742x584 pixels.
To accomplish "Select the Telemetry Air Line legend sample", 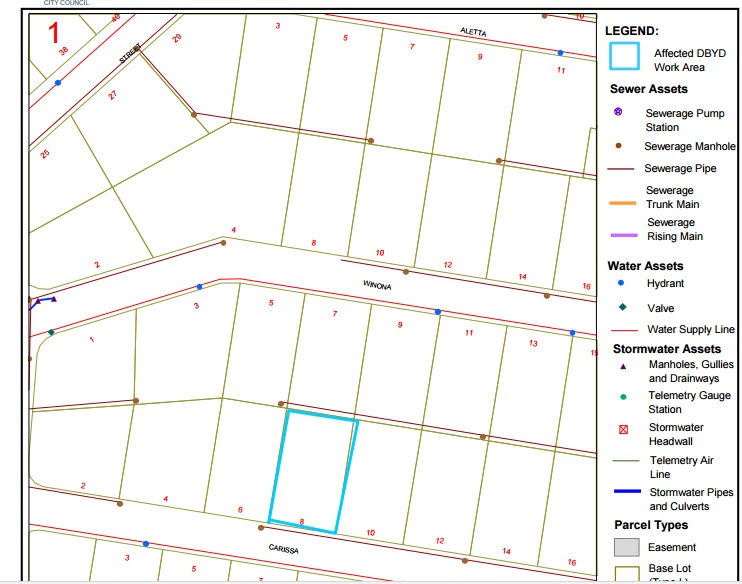I will 626,460.
